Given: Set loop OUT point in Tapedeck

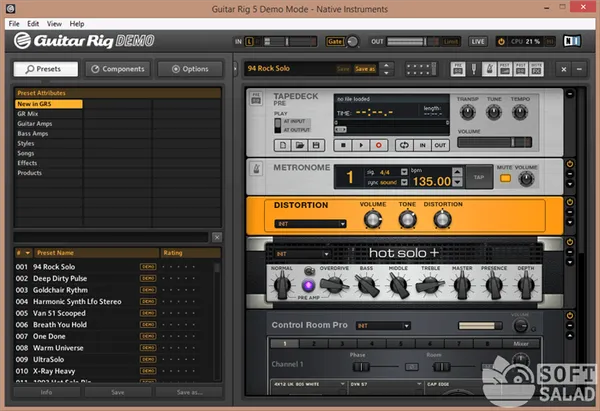Looking at the screenshot, I should pyautogui.click(x=440, y=145).
